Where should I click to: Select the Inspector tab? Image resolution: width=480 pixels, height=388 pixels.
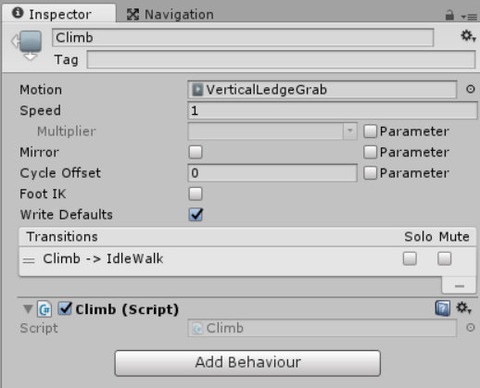pos(52,14)
